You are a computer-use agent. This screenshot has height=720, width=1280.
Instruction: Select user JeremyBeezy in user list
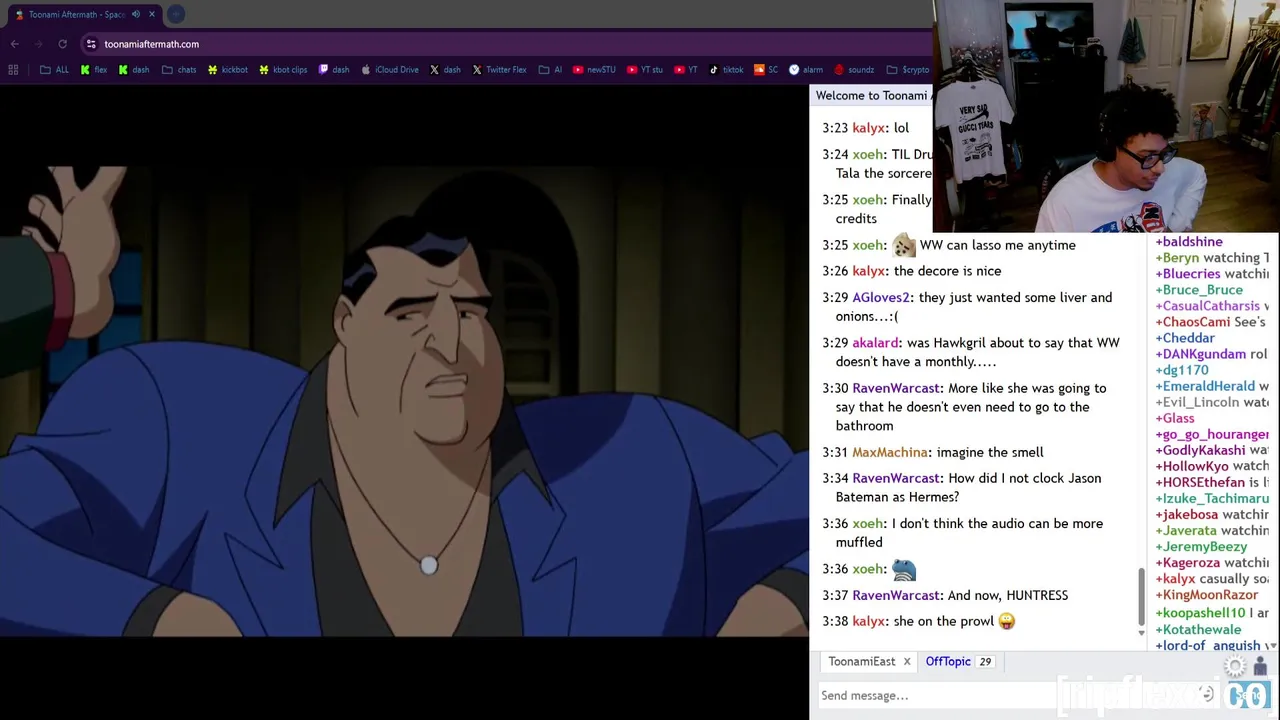click(1201, 546)
